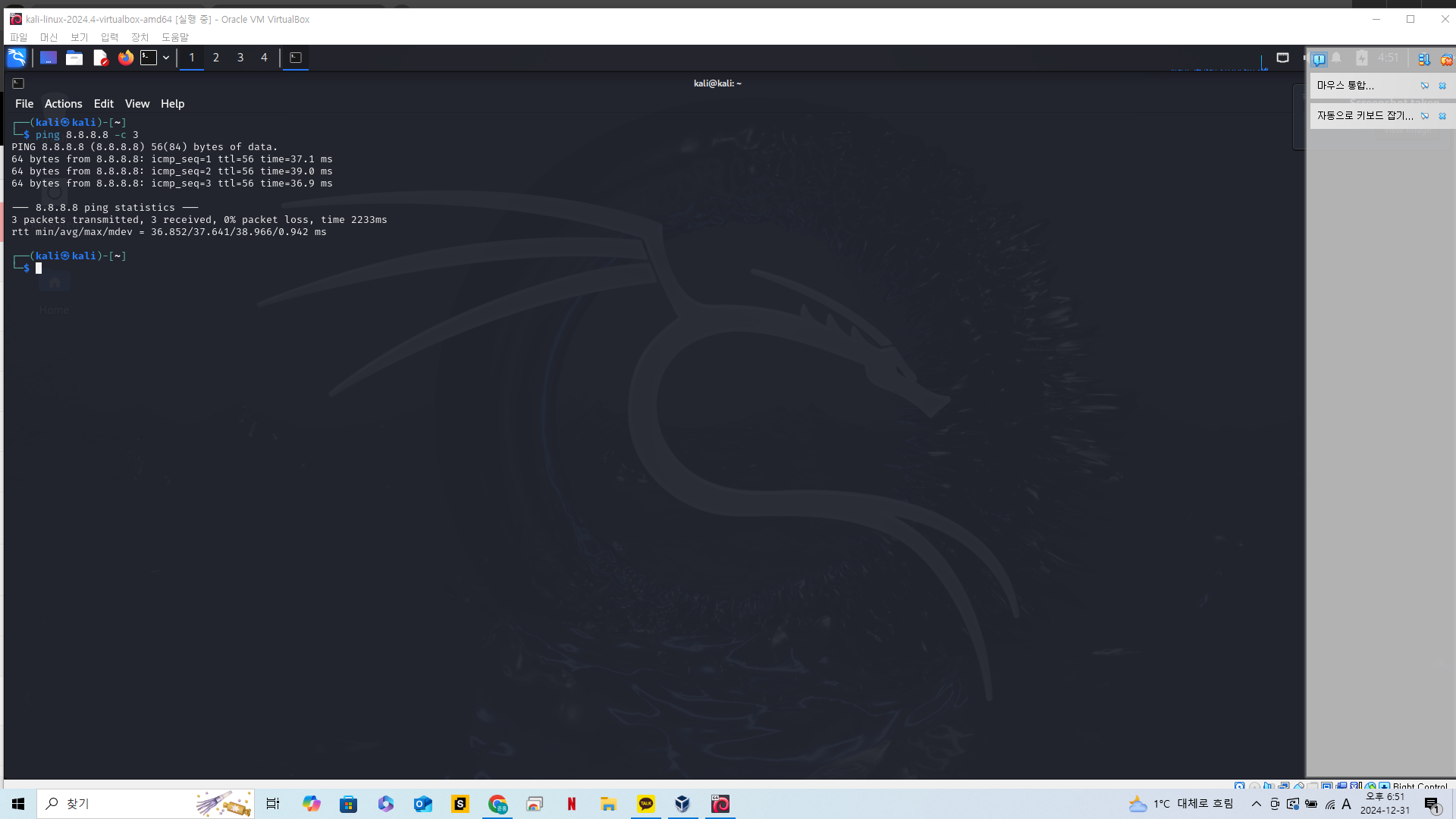Click the ethernet network panel icon

(1282, 58)
